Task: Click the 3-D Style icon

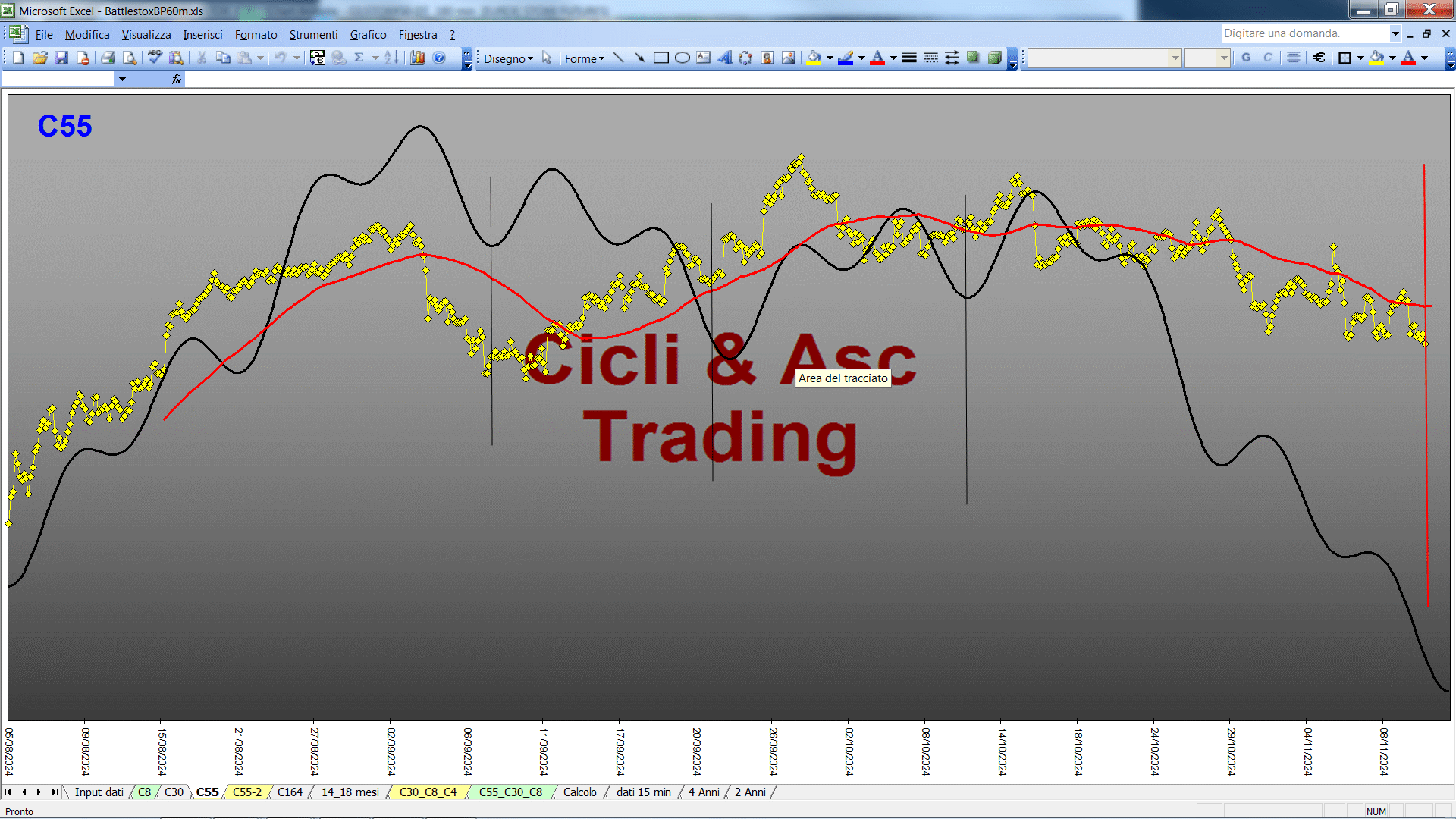Action: point(994,58)
